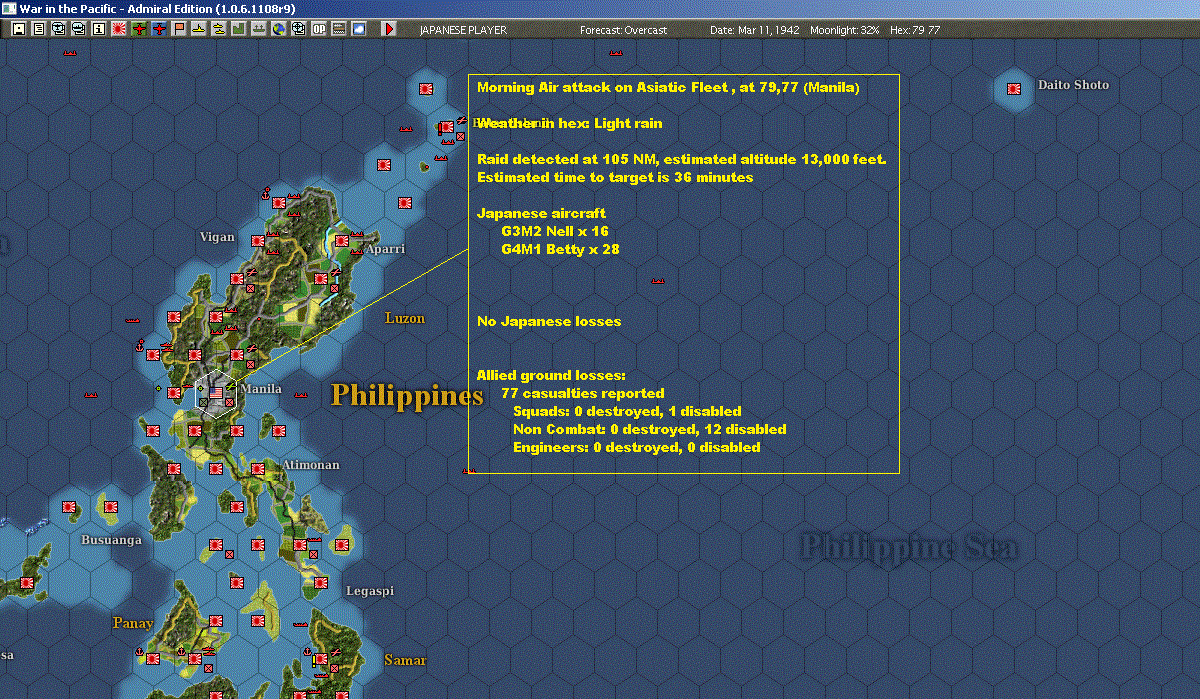Click the globe toolbar icon
This screenshot has width=1200, height=699.
click(278, 29)
